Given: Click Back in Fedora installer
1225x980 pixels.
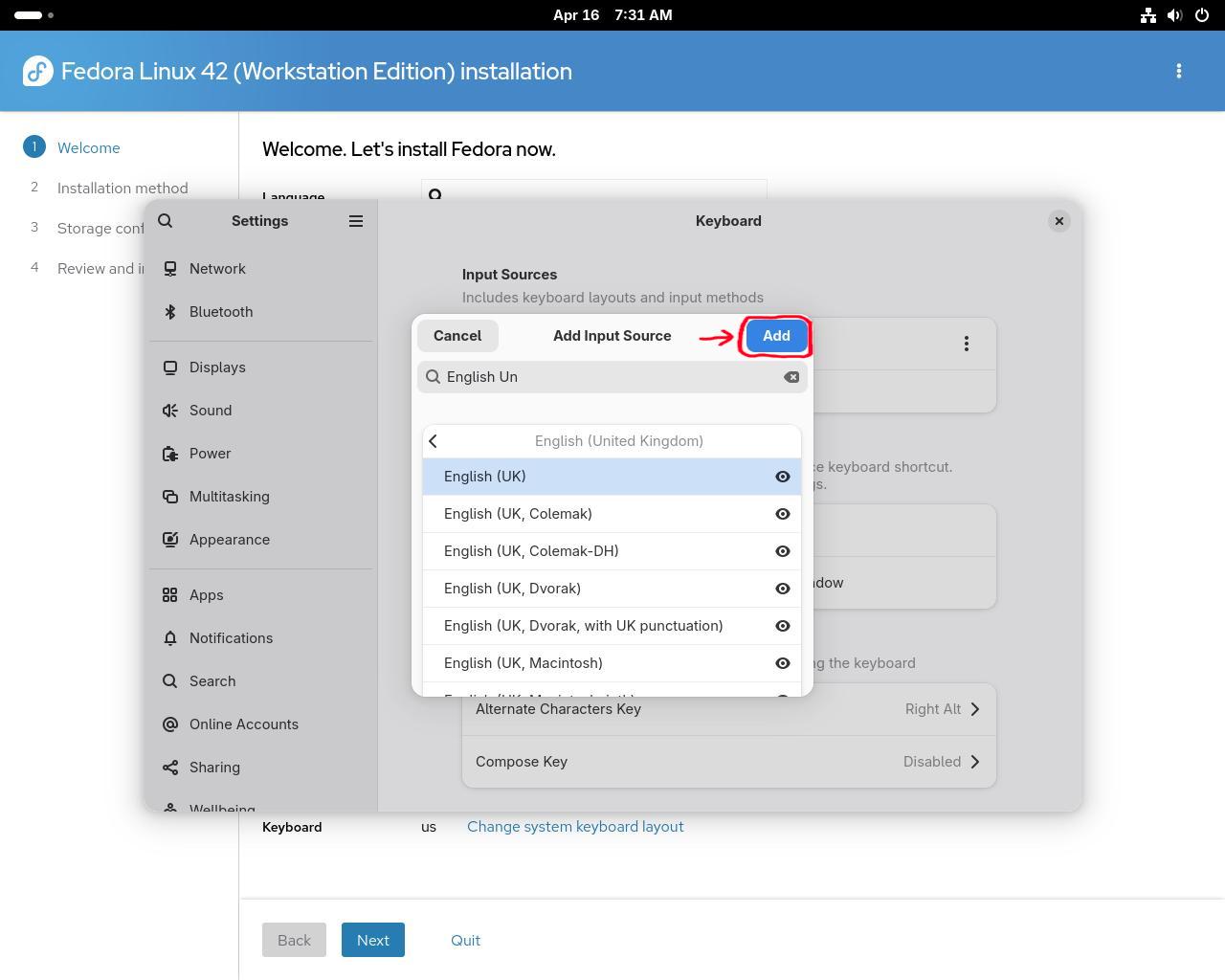Looking at the screenshot, I should pyautogui.click(x=294, y=940).
